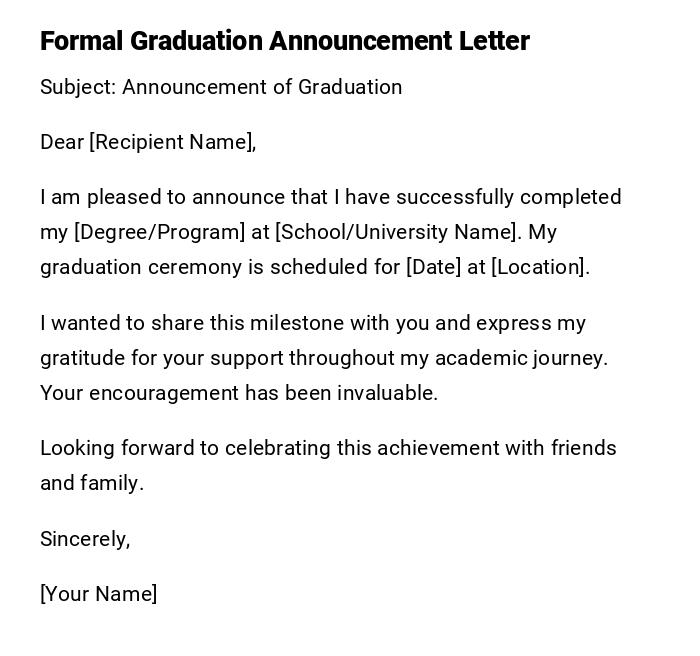Viewport: 700px width, 656px height.
Task: Click the word Dear in greeting
Action: [61, 142]
